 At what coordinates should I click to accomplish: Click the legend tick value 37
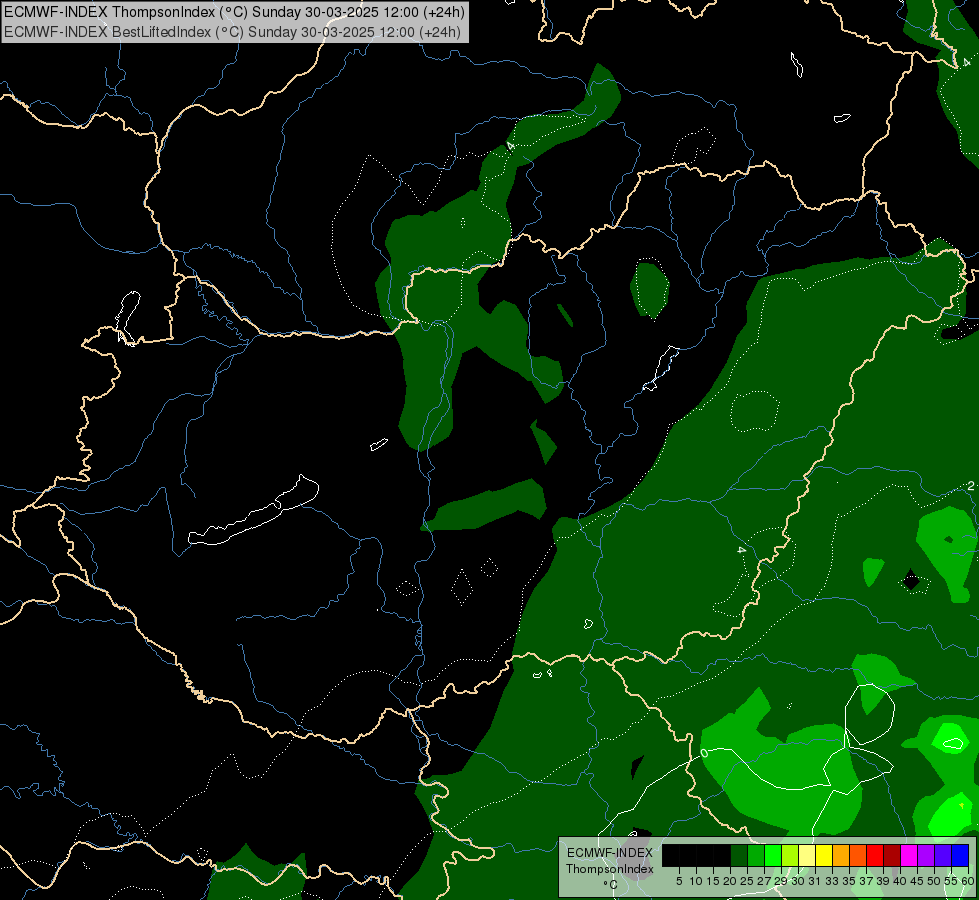866,881
